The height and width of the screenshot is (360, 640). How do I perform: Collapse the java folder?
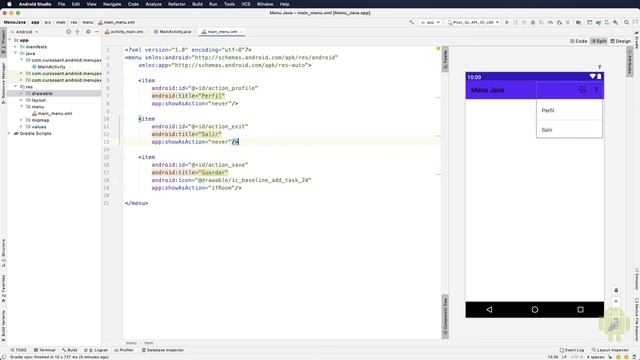pos(16,53)
